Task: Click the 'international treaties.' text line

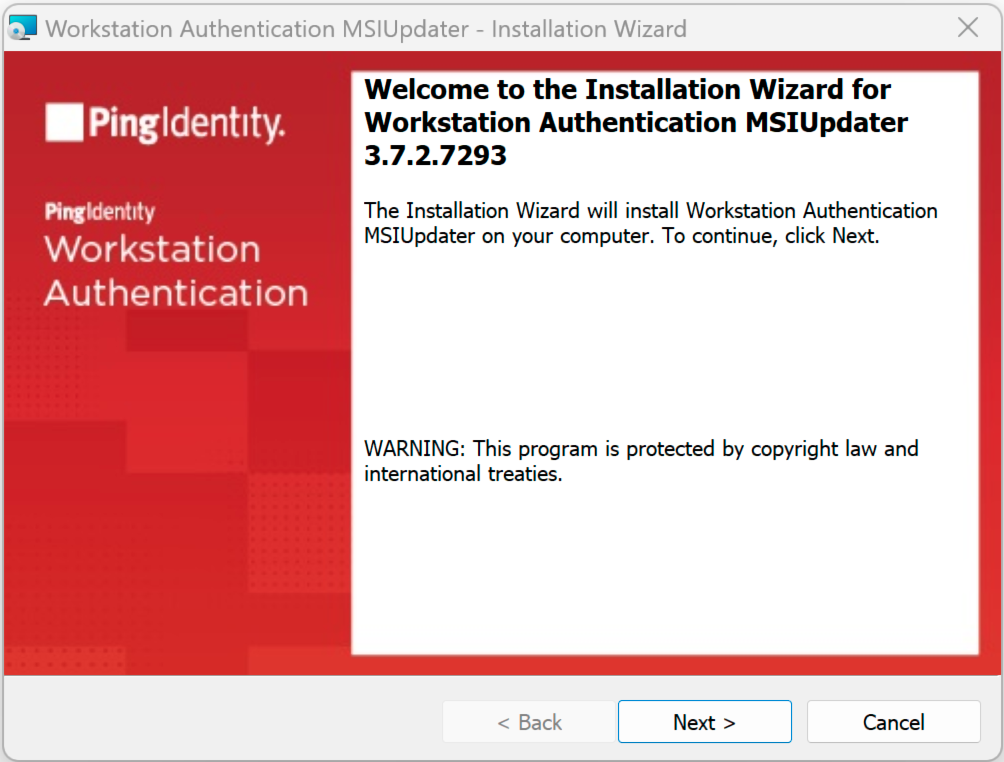Action: point(463,474)
